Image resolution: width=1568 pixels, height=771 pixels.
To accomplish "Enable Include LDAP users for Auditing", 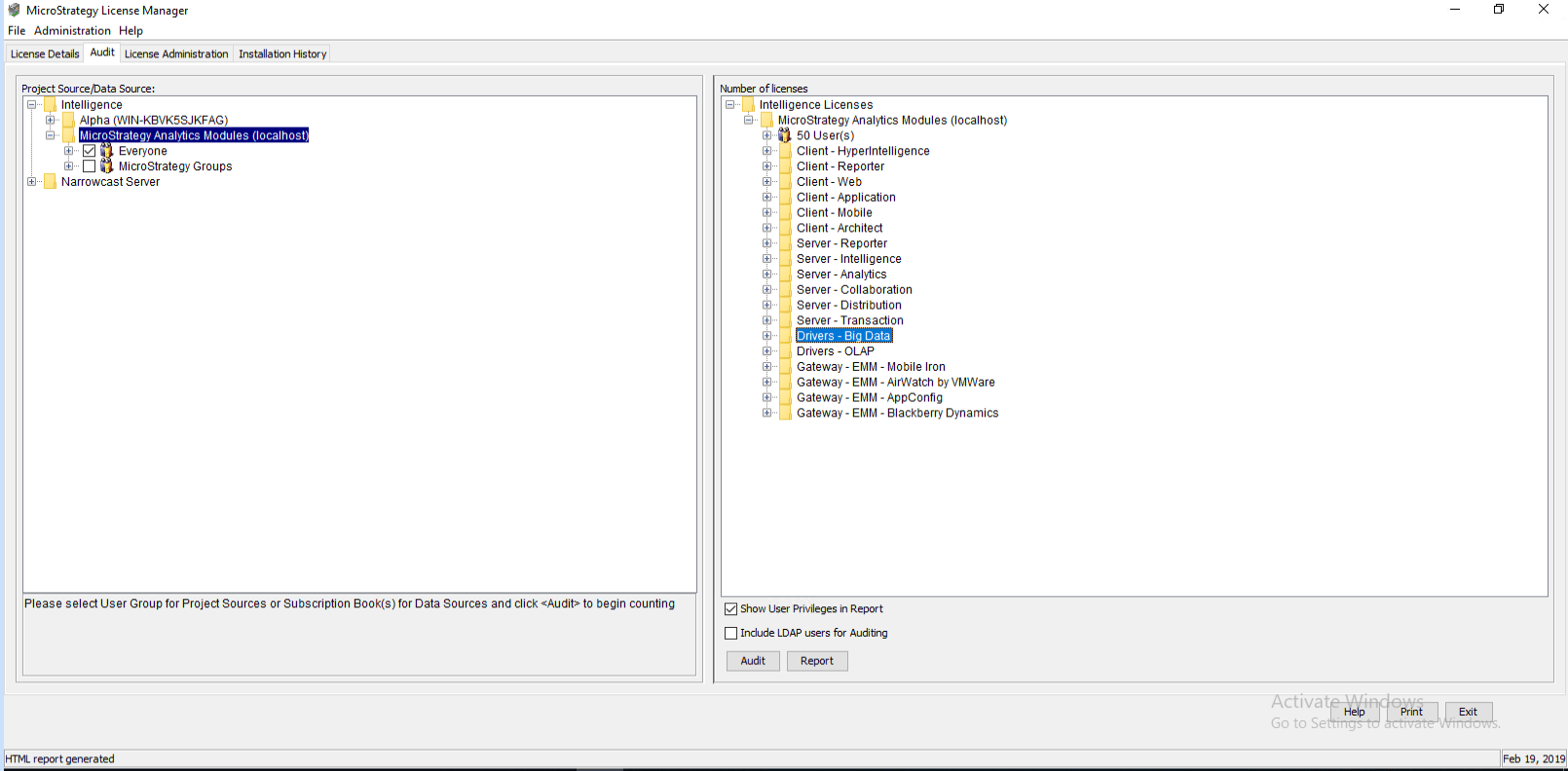I will (731, 633).
